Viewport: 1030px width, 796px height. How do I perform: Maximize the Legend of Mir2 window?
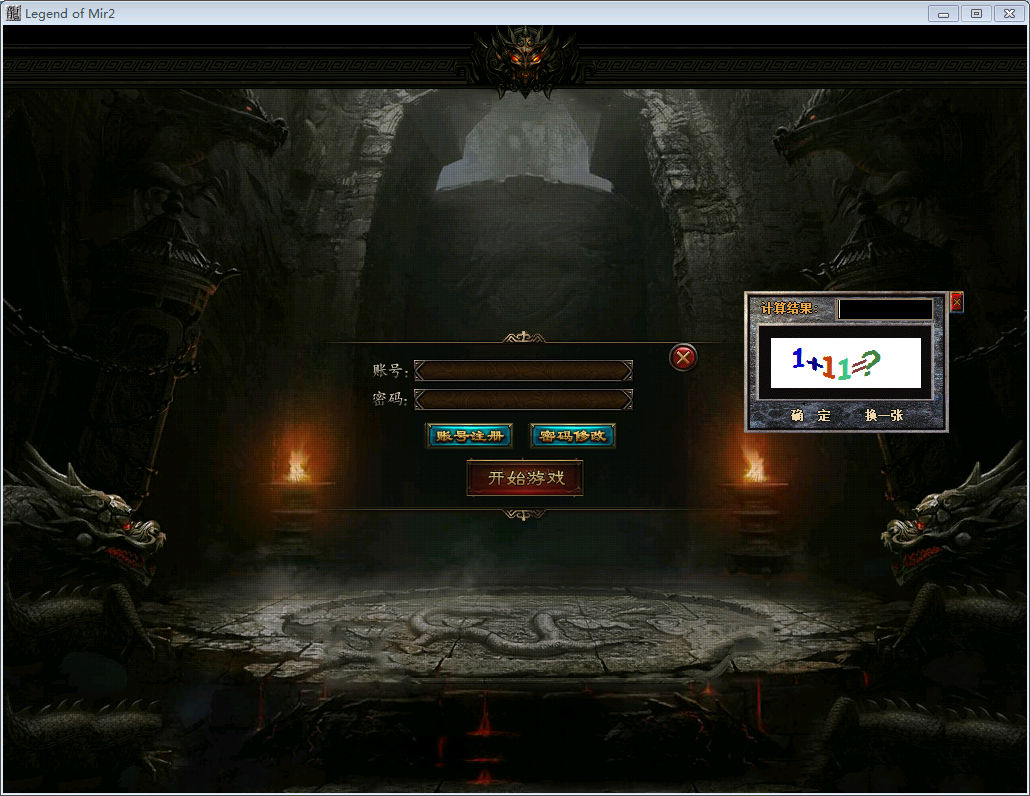[976, 13]
